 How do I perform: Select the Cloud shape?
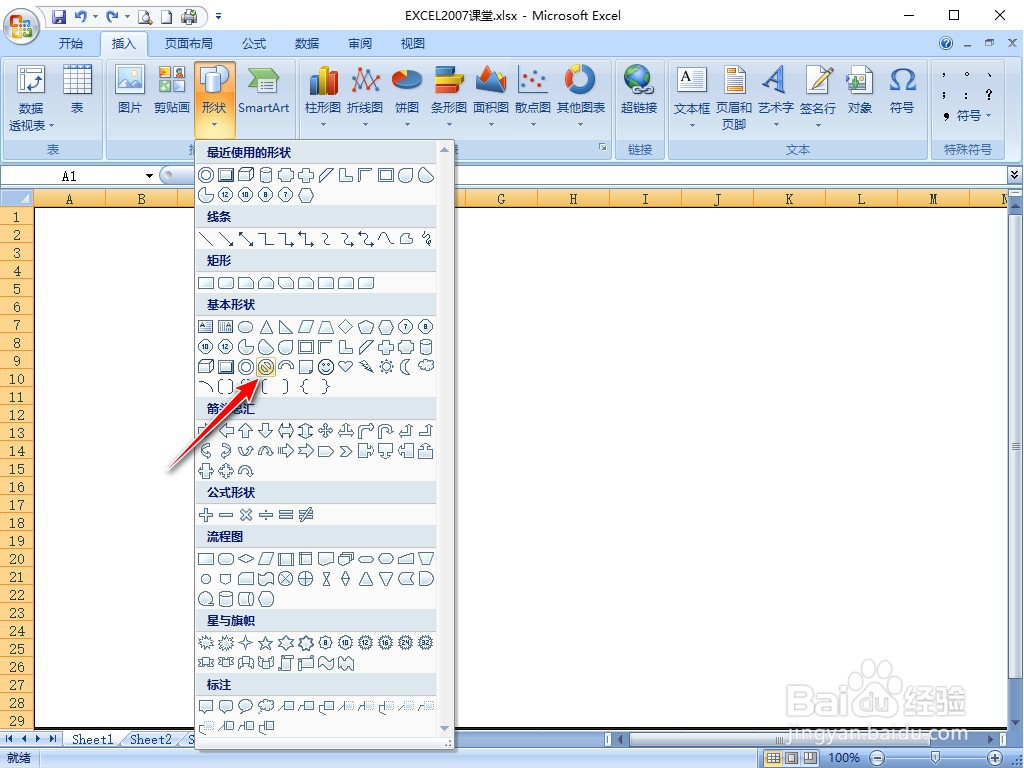pyautogui.click(x=426, y=365)
